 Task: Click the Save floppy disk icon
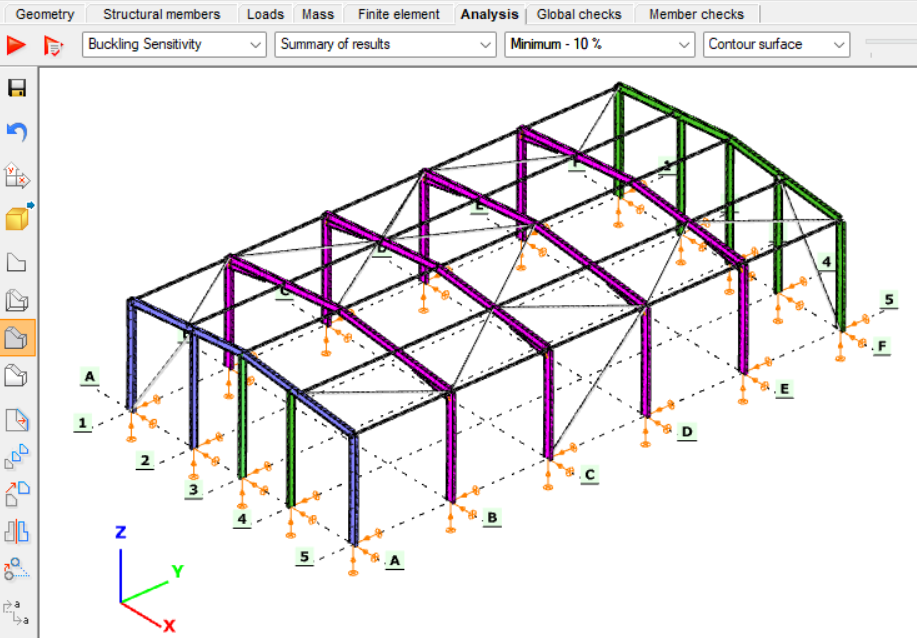[17, 89]
